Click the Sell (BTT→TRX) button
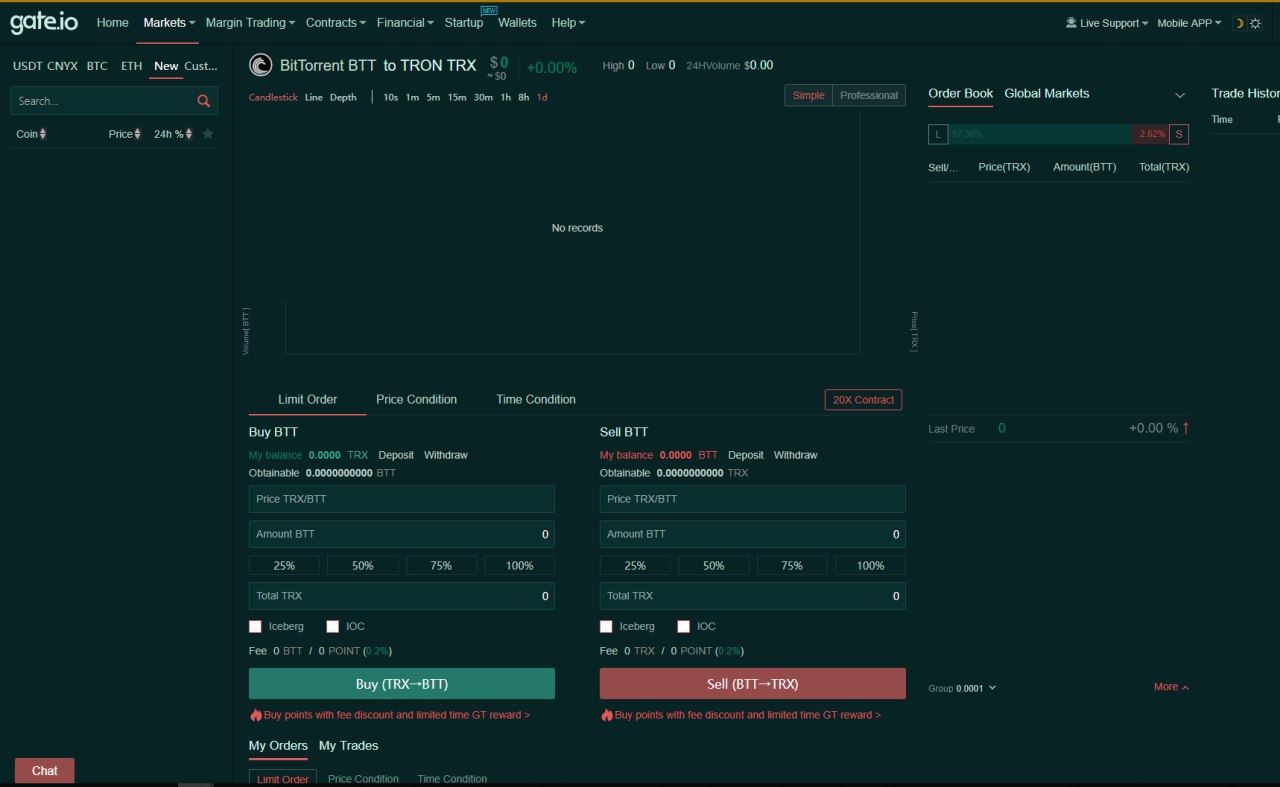This screenshot has width=1280, height=787. tap(753, 684)
